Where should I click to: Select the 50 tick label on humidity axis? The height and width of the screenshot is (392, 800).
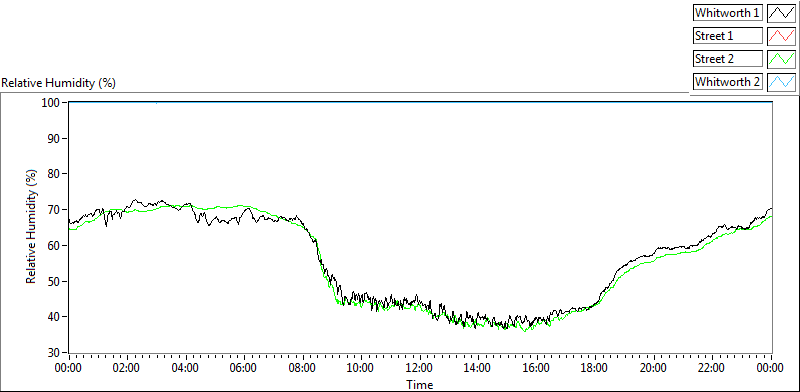(55, 281)
